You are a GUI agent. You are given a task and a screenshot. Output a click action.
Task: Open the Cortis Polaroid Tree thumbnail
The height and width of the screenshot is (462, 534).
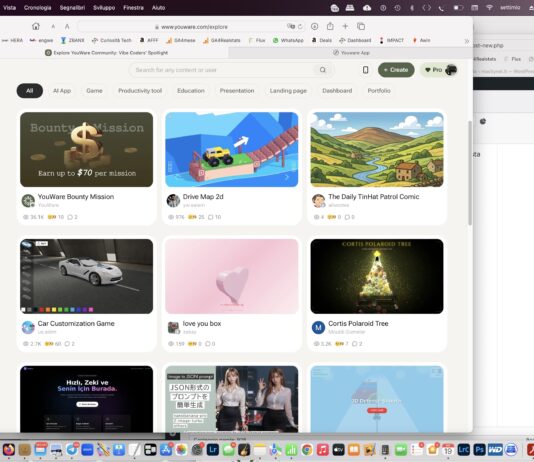[x=377, y=276]
